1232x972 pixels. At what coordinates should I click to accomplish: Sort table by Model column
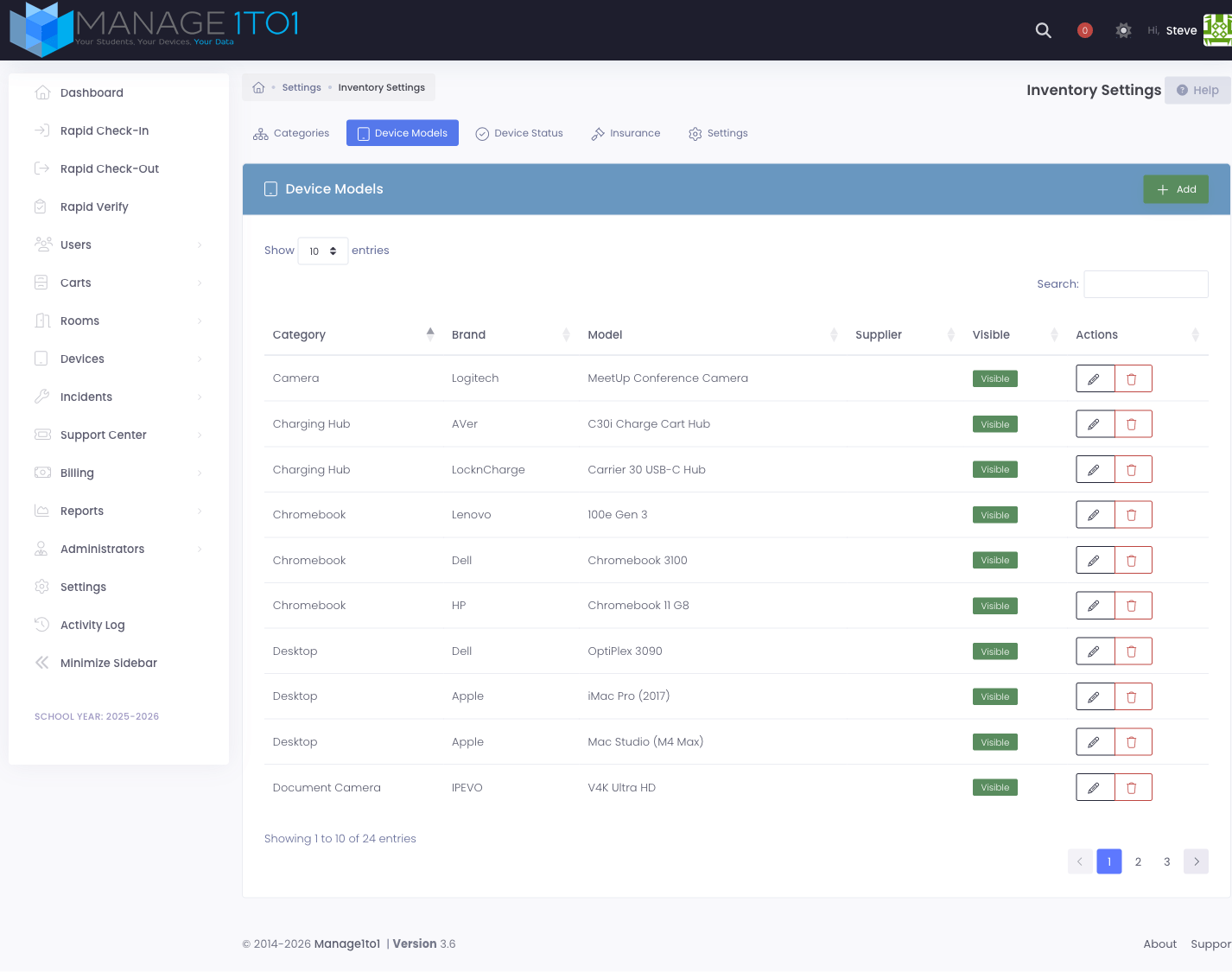[713, 334]
